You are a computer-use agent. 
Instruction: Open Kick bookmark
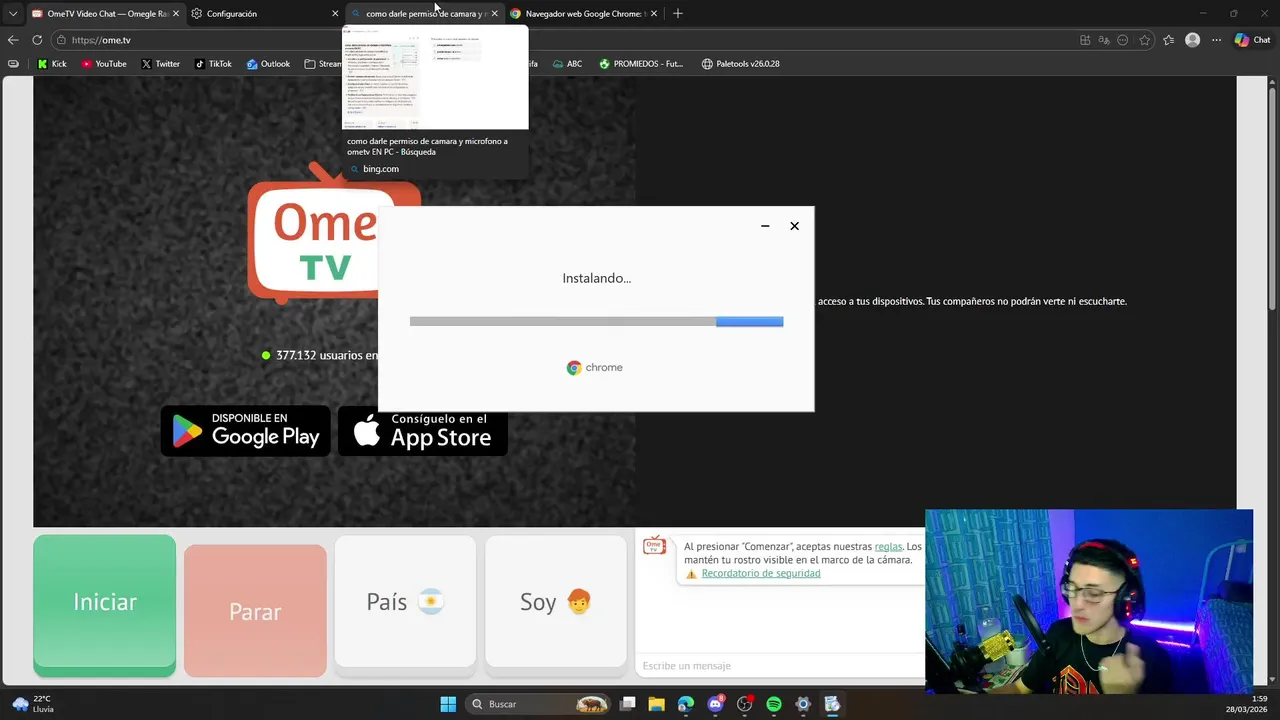(52, 64)
